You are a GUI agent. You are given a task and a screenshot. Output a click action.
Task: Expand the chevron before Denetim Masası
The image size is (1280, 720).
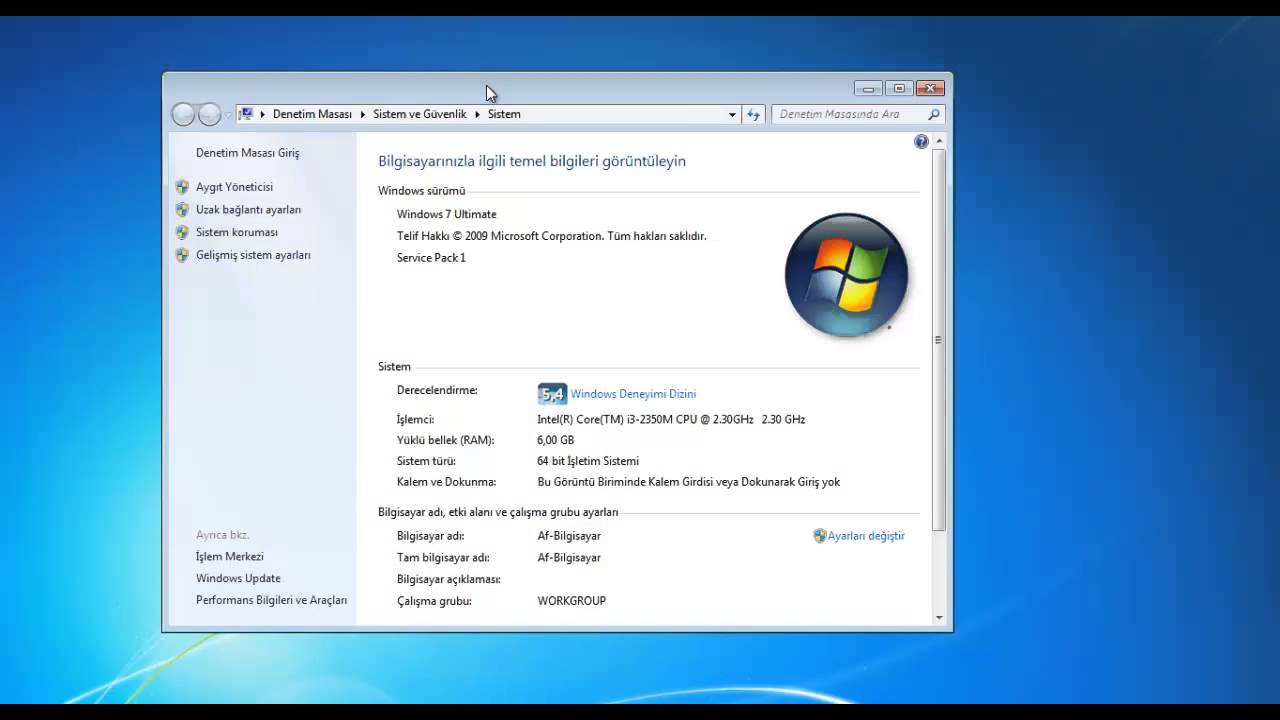click(x=263, y=114)
